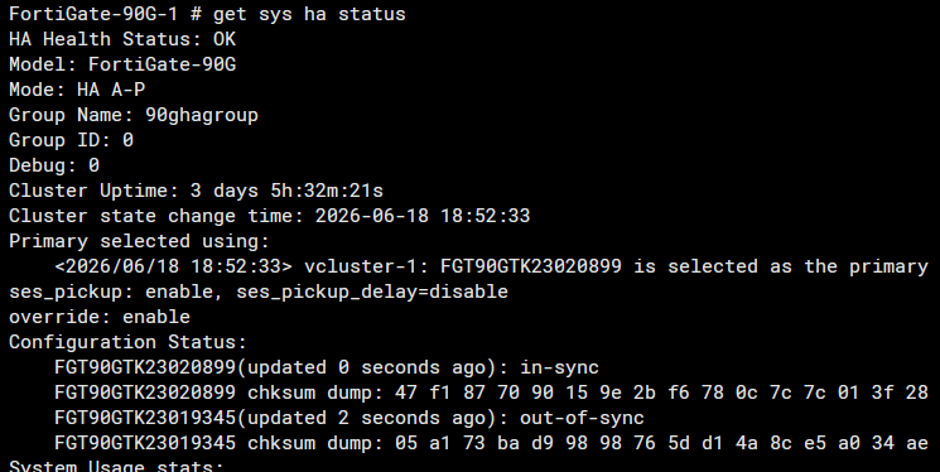The image size is (940, 472).
Task: Click the HA Health Status OK line
Action: coord(122,39)
